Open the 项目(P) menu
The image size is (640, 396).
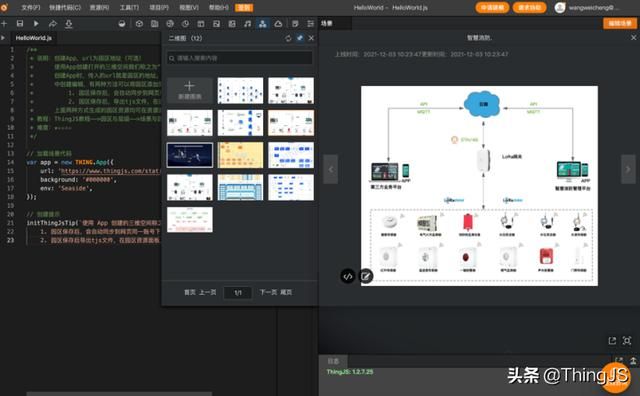159,7
